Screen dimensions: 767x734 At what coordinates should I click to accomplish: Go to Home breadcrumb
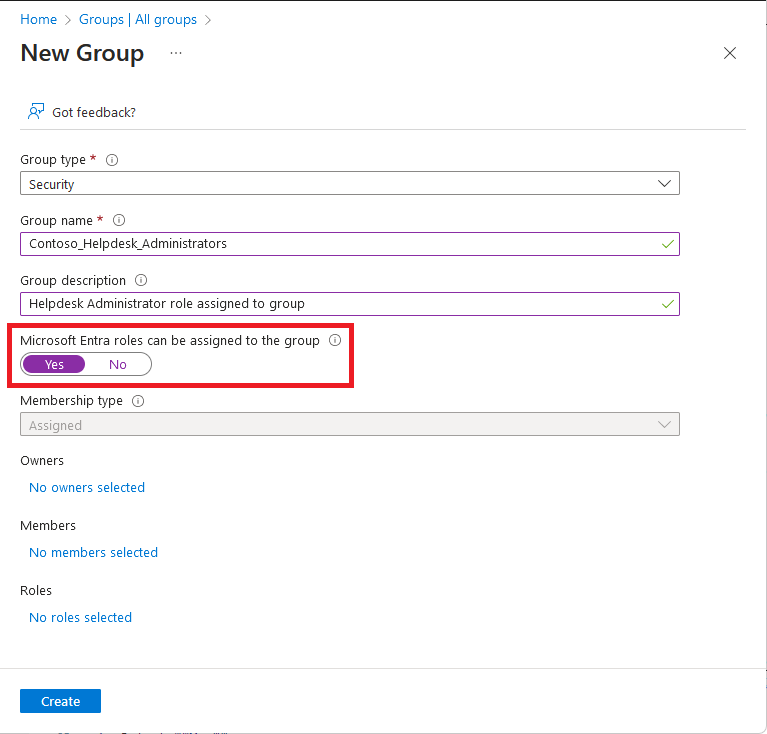tap(38, 20)
